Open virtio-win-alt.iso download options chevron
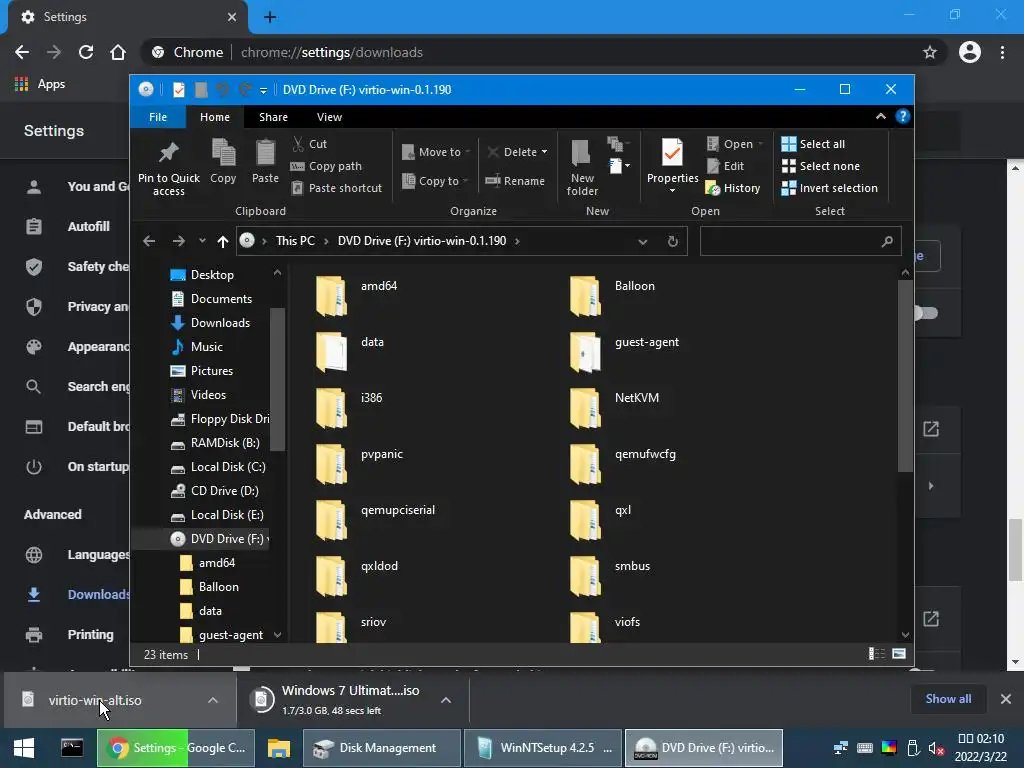 [212, 700]
